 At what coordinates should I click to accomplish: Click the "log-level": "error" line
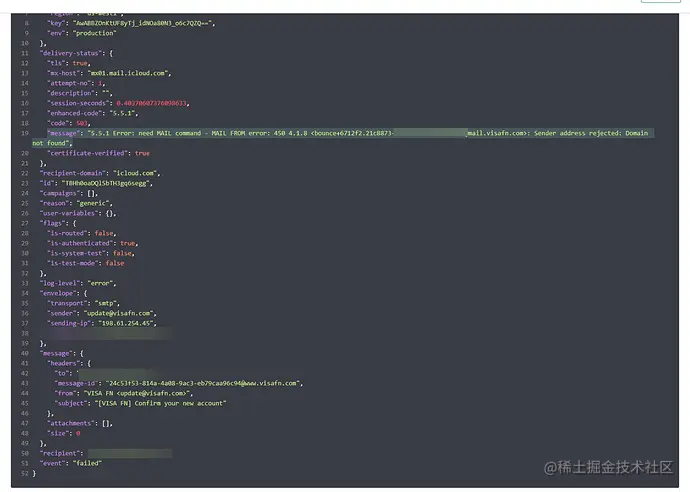click(78, 283)
